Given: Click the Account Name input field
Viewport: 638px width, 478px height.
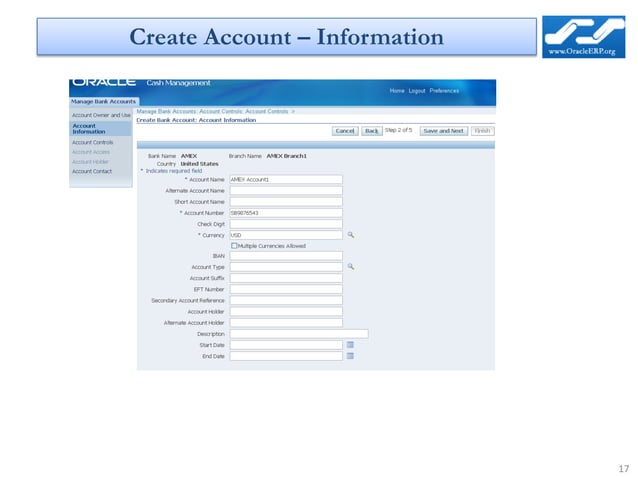Looking at the screenshot, I should click(x=286, y=179).
